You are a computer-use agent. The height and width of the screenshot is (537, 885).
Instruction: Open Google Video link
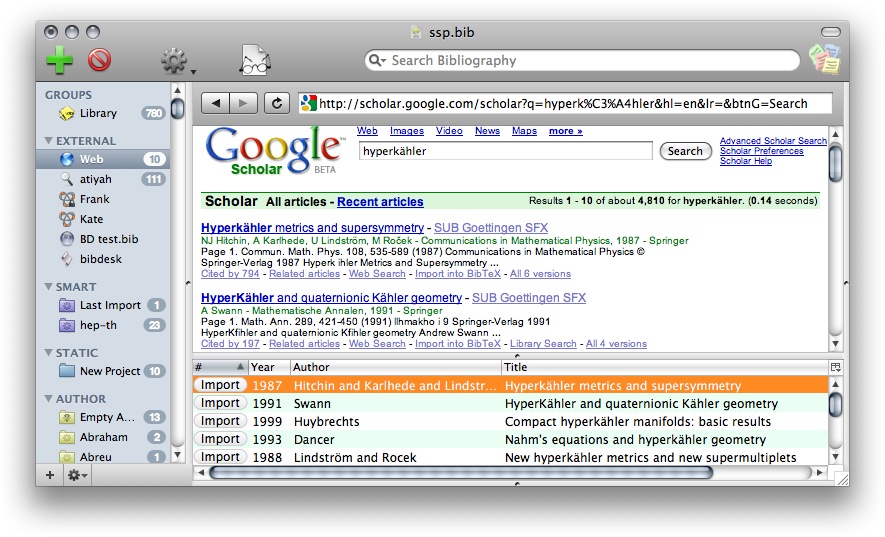(449, 131)
